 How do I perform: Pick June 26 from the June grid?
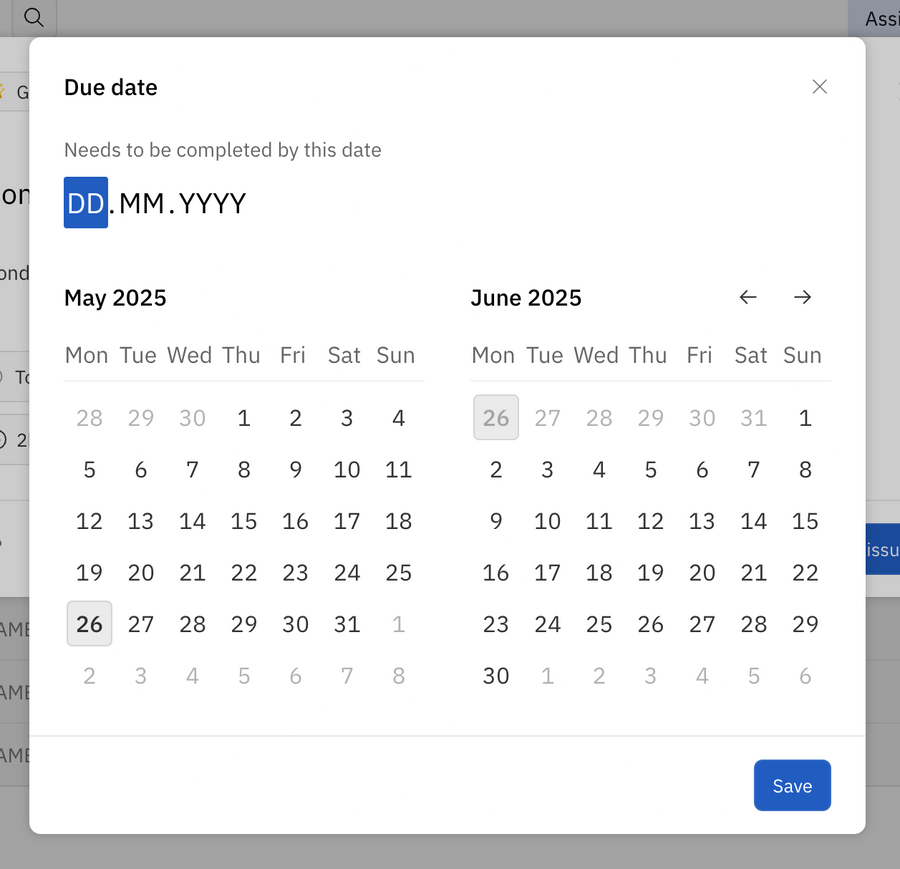[x=651, y=624]
